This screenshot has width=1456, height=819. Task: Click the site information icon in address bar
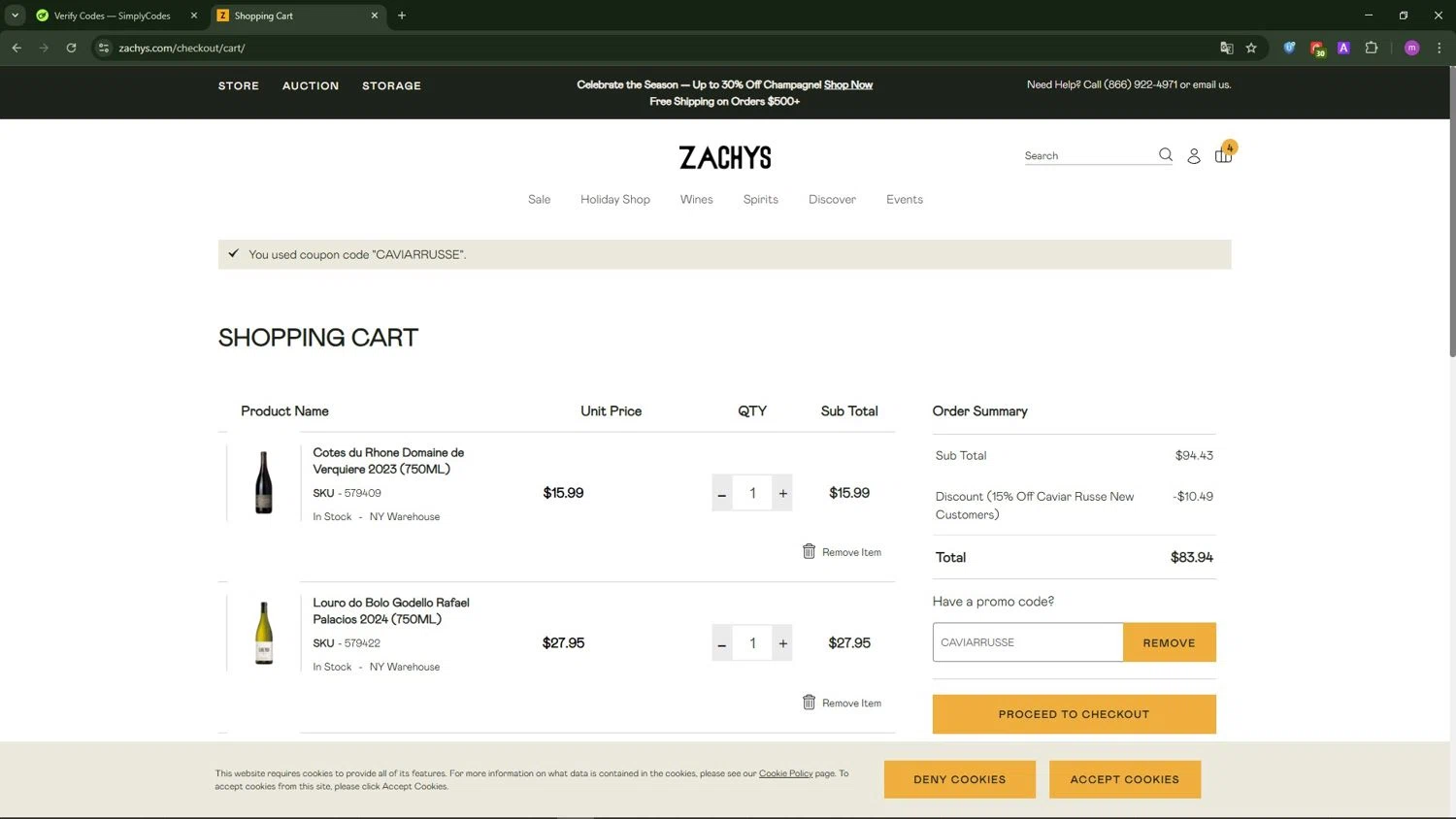click(104, 48)
